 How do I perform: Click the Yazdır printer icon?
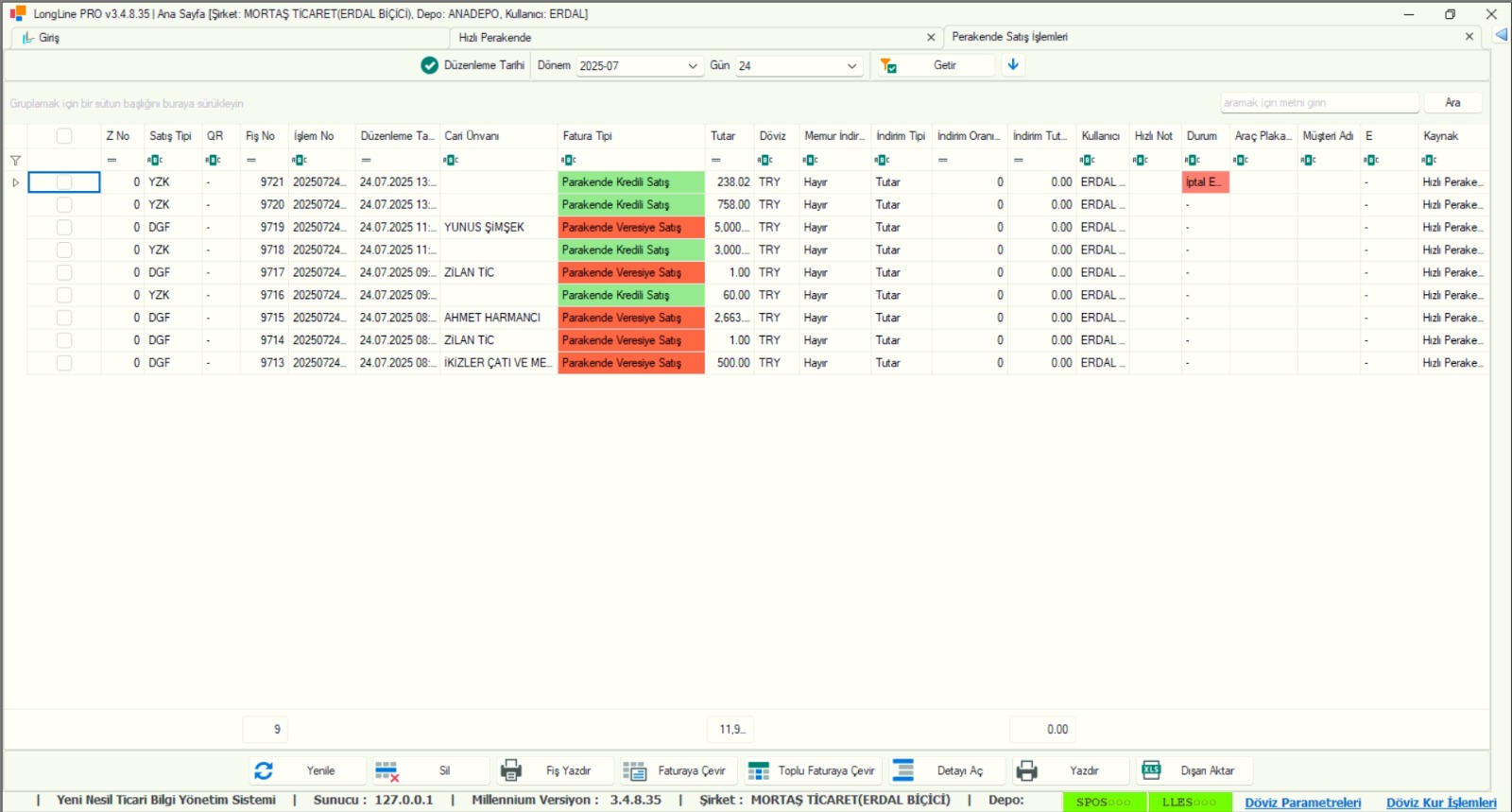point(1027,770)
